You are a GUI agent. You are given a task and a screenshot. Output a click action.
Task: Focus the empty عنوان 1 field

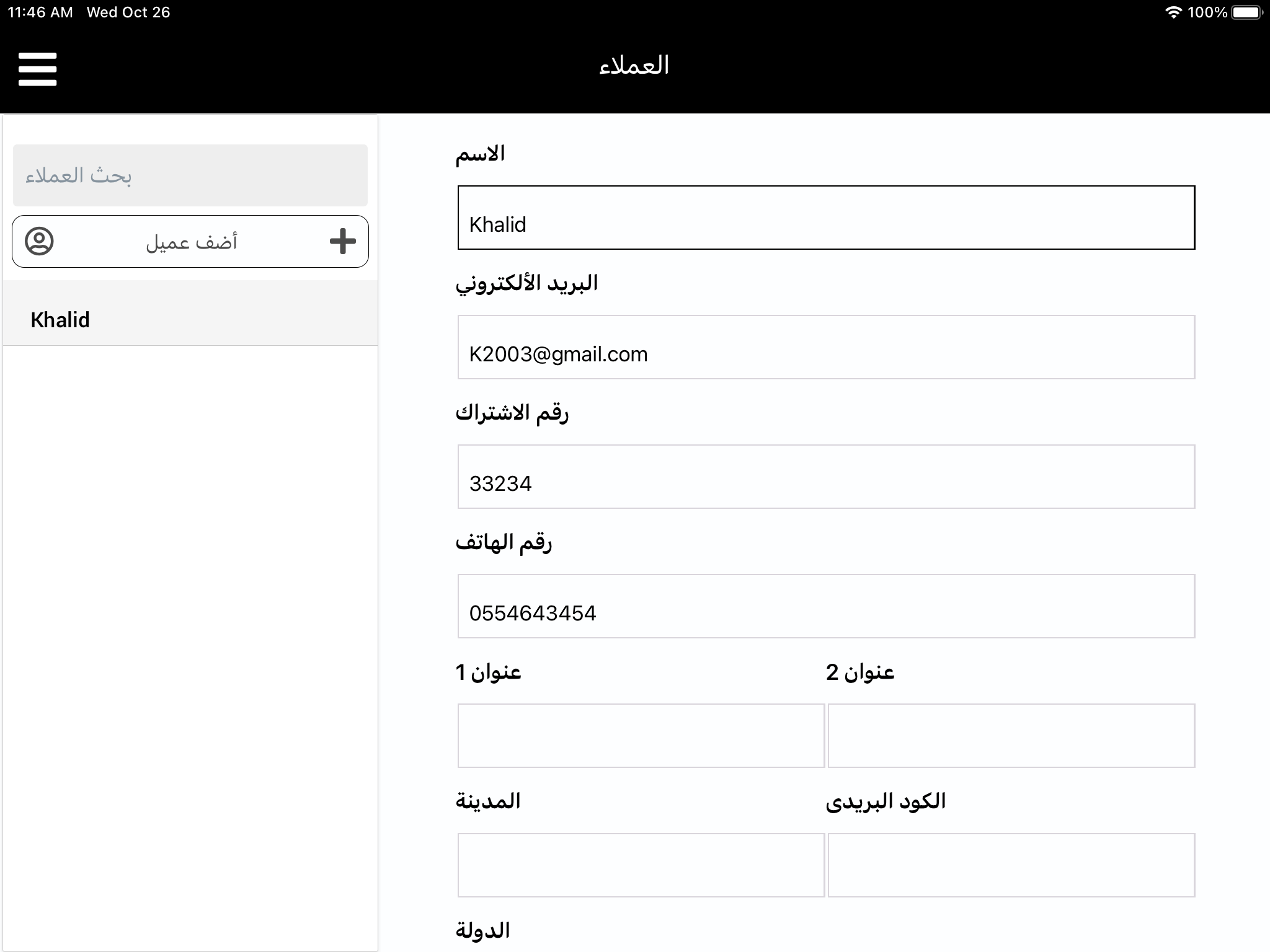[x=641, y=736]
